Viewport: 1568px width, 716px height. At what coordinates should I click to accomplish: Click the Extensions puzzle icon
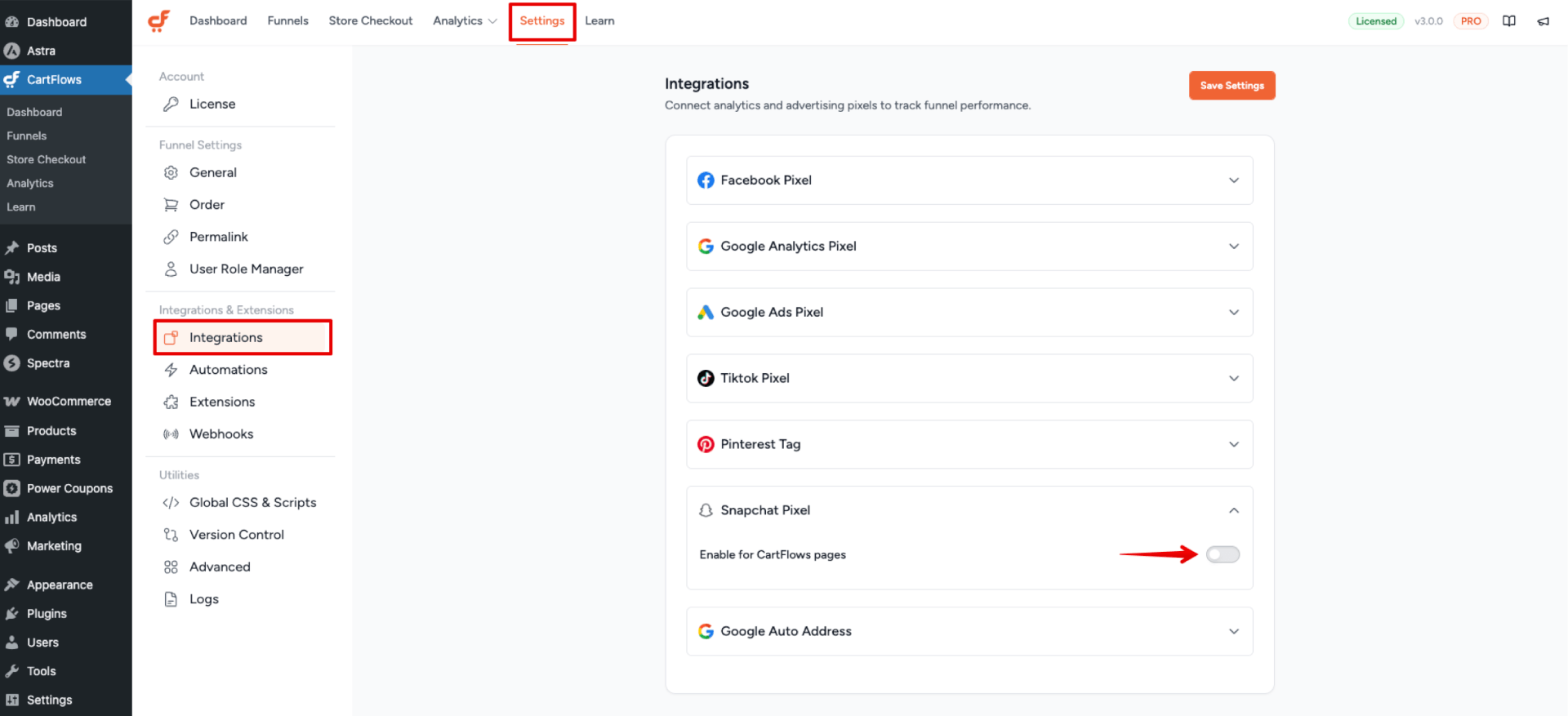click(x=171, y=402)
